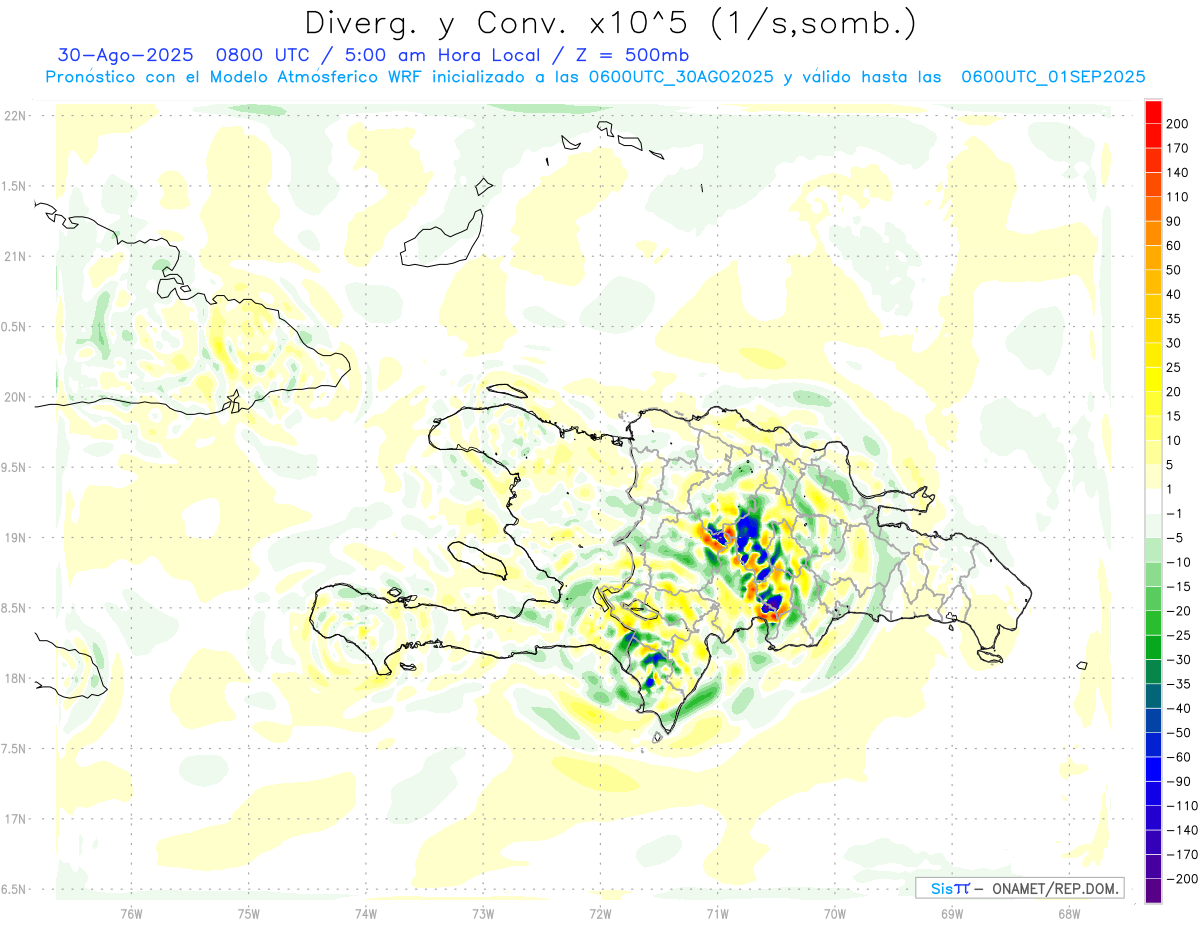Click the '0600UTC_01SEP2025' valid-until time

[x=1052, y=77]
